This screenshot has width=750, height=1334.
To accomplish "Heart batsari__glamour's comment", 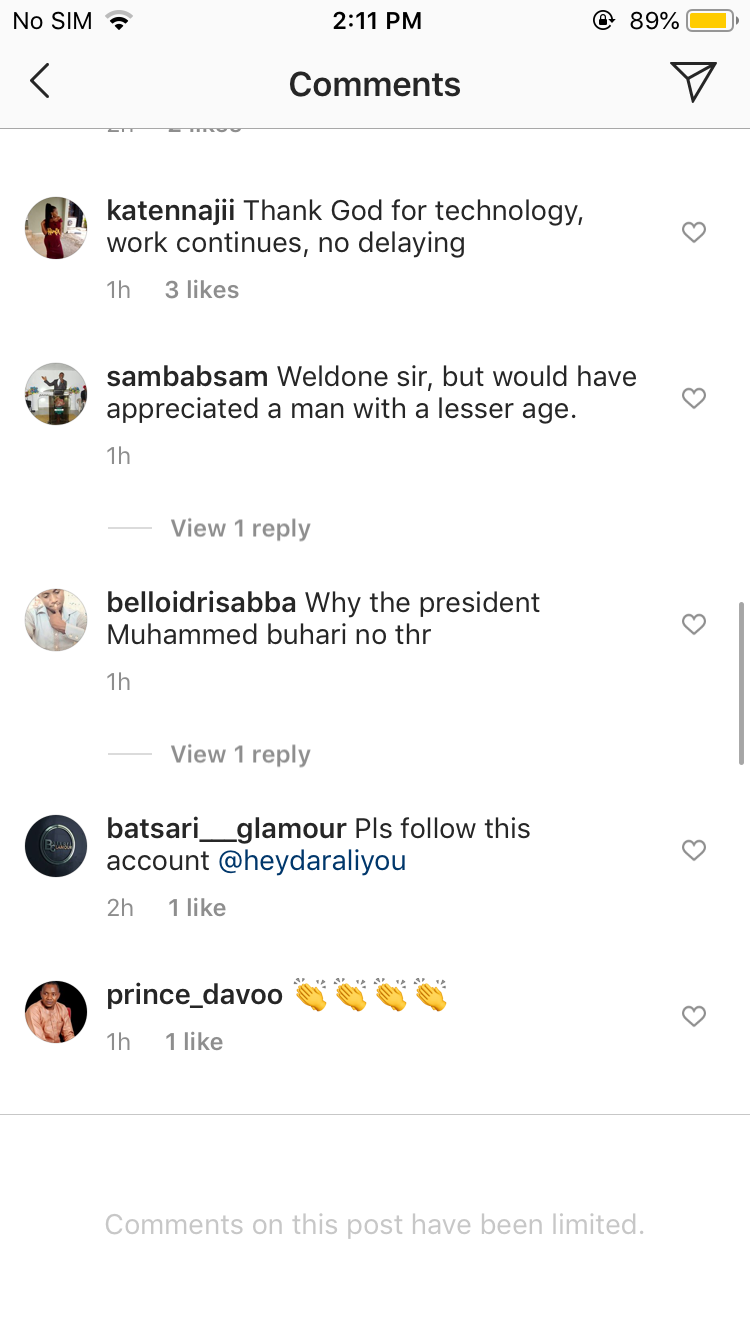I will tap(694, 850).
